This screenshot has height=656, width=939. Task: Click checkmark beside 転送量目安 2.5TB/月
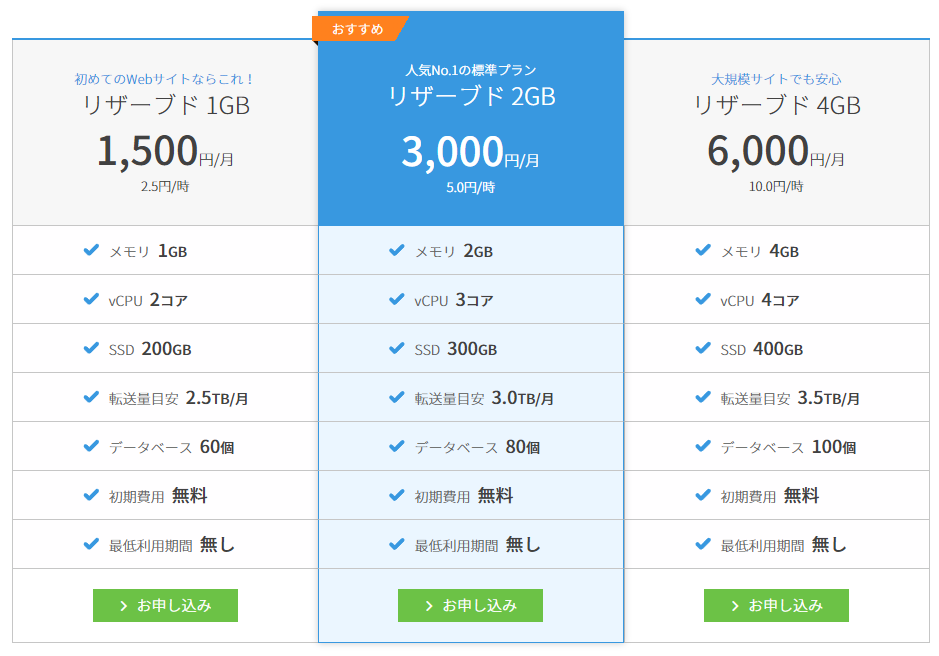tap(91, 397)
